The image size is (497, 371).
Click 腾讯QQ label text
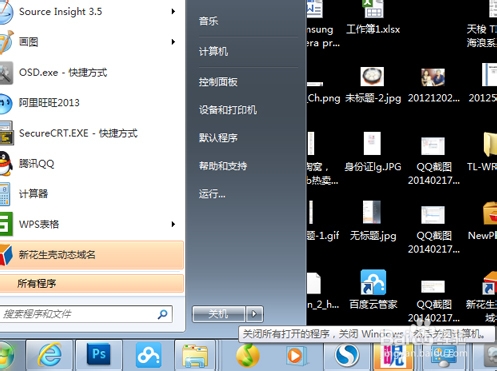pos(36,164)
